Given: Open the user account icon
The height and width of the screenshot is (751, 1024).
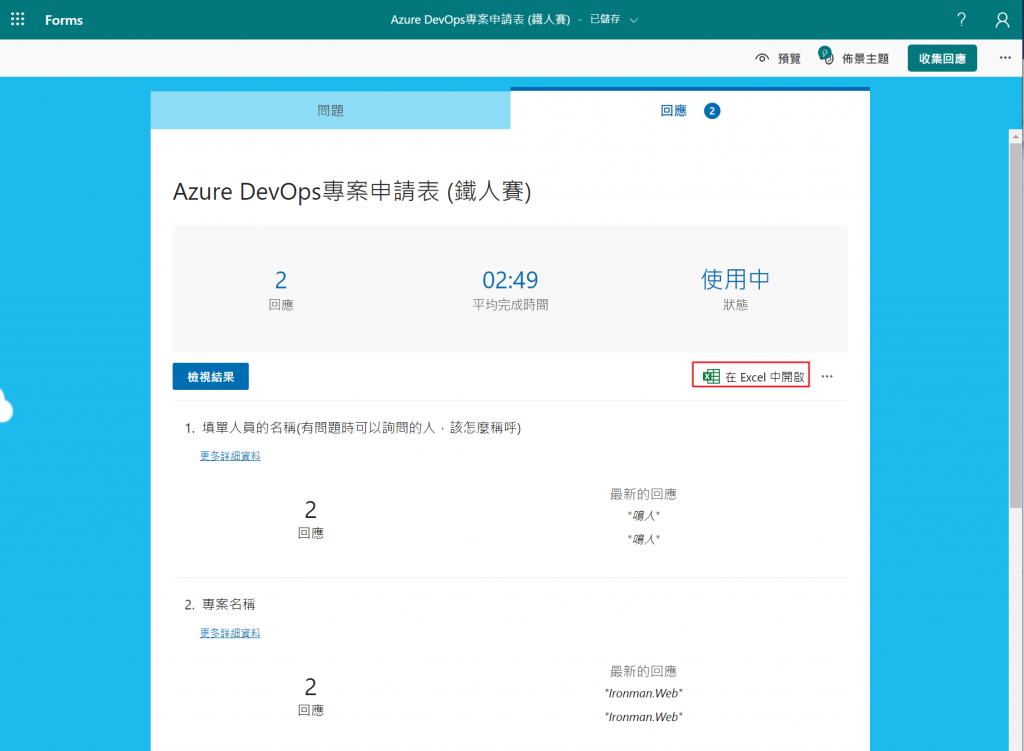Looking at the screenshot, I should coord(1002,20).
